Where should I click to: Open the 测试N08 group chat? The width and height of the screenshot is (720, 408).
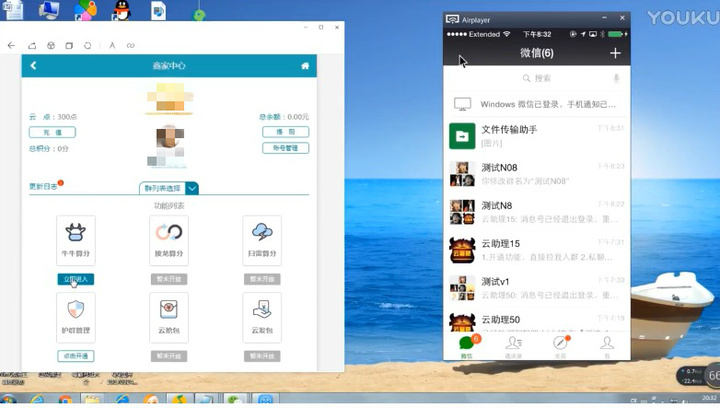tap(537, 174)
